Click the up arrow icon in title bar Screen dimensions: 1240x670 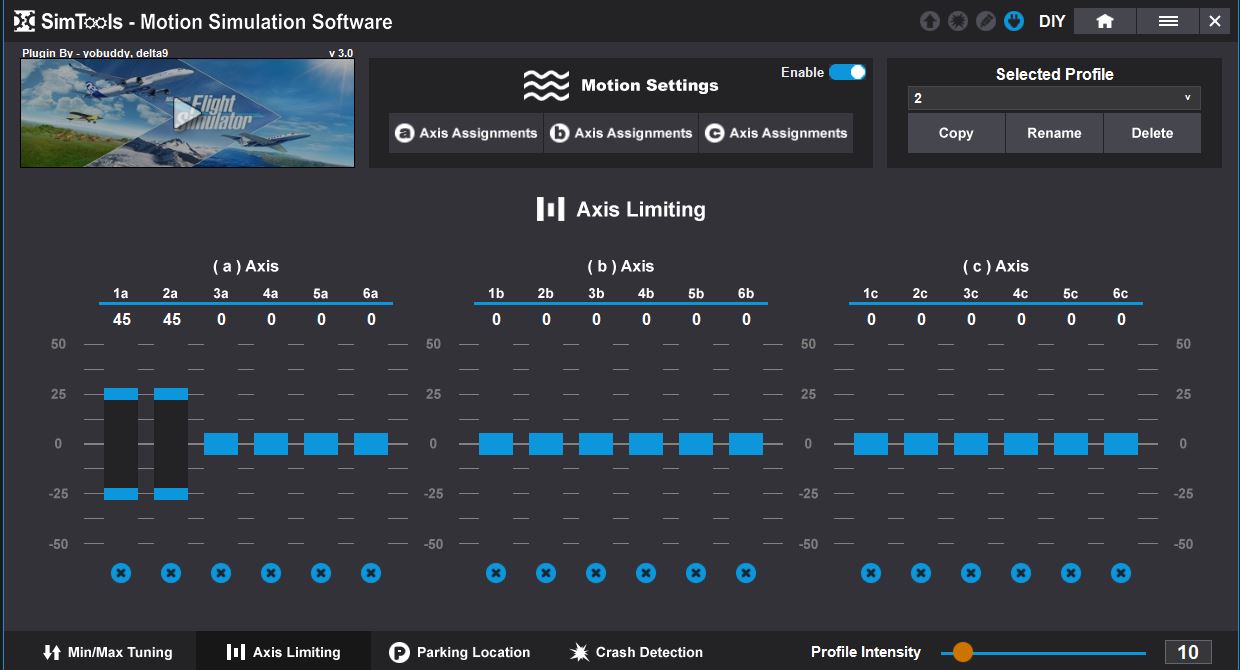[x=930, y=21]
